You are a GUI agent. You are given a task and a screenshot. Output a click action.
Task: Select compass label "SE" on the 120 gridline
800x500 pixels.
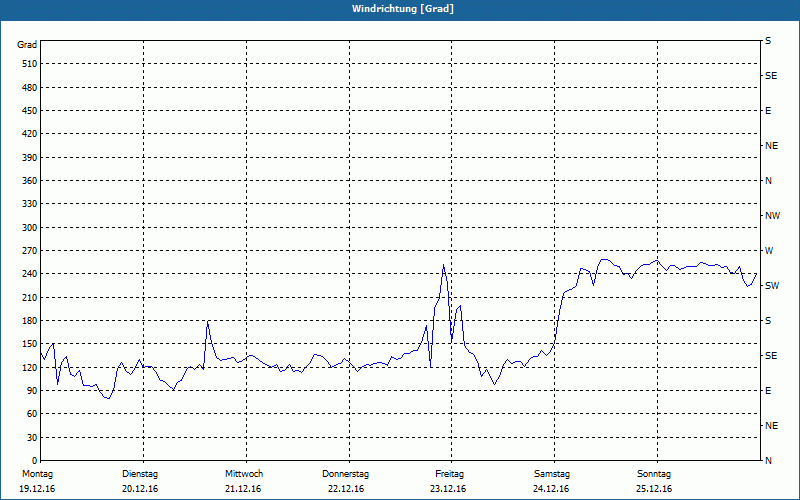tap(771, 356)
